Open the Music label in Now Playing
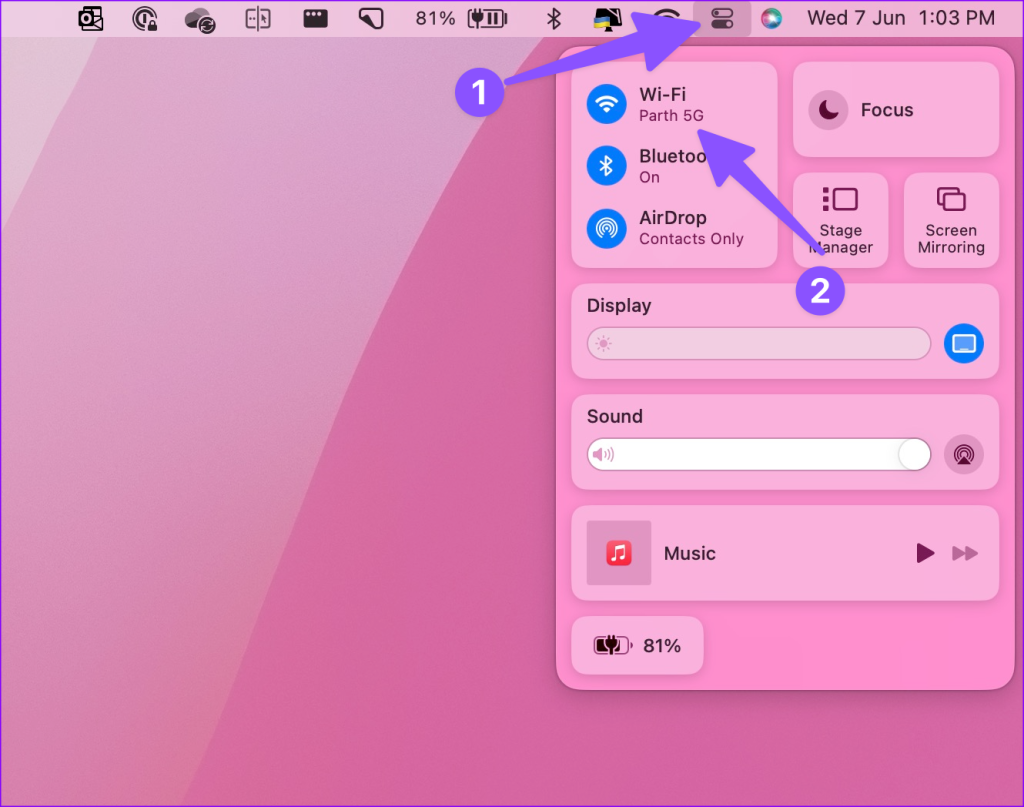 pos(690,554)
